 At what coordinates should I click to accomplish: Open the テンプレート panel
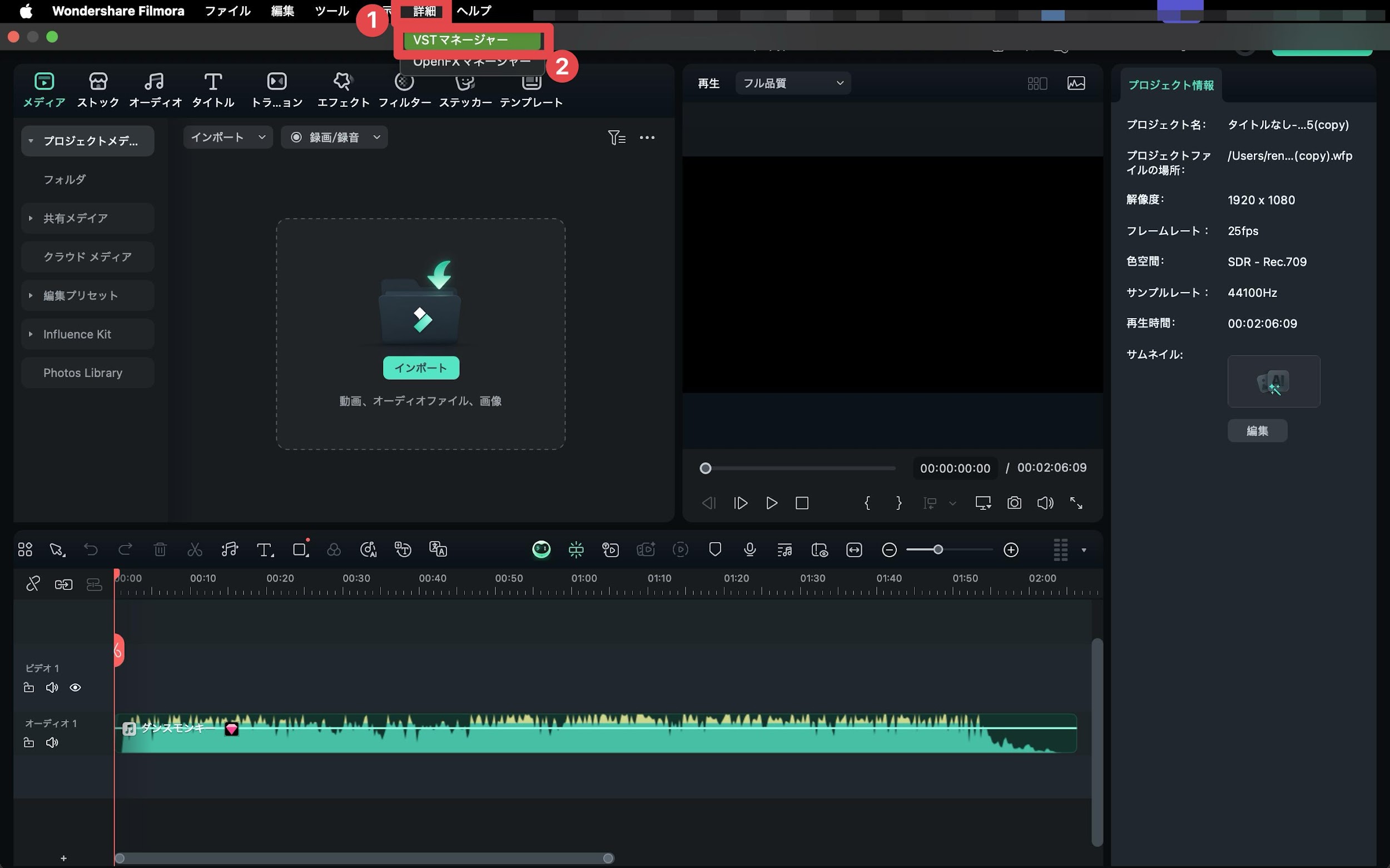point(531,89)
